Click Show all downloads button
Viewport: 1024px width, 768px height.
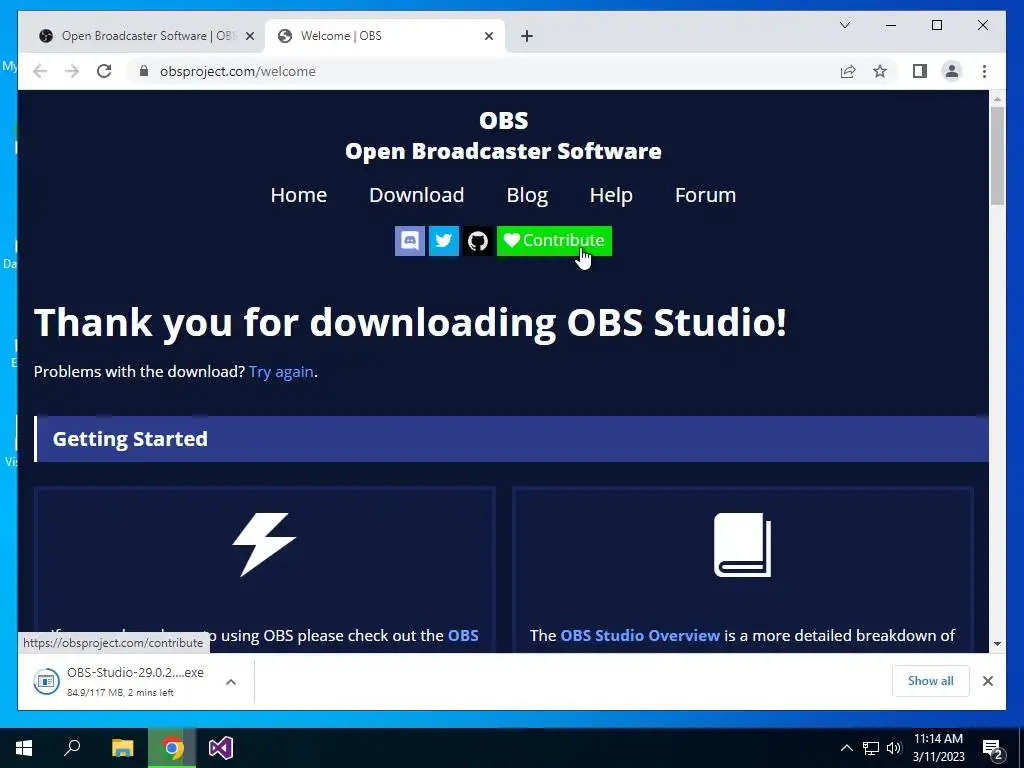click(x=931, y=681)
